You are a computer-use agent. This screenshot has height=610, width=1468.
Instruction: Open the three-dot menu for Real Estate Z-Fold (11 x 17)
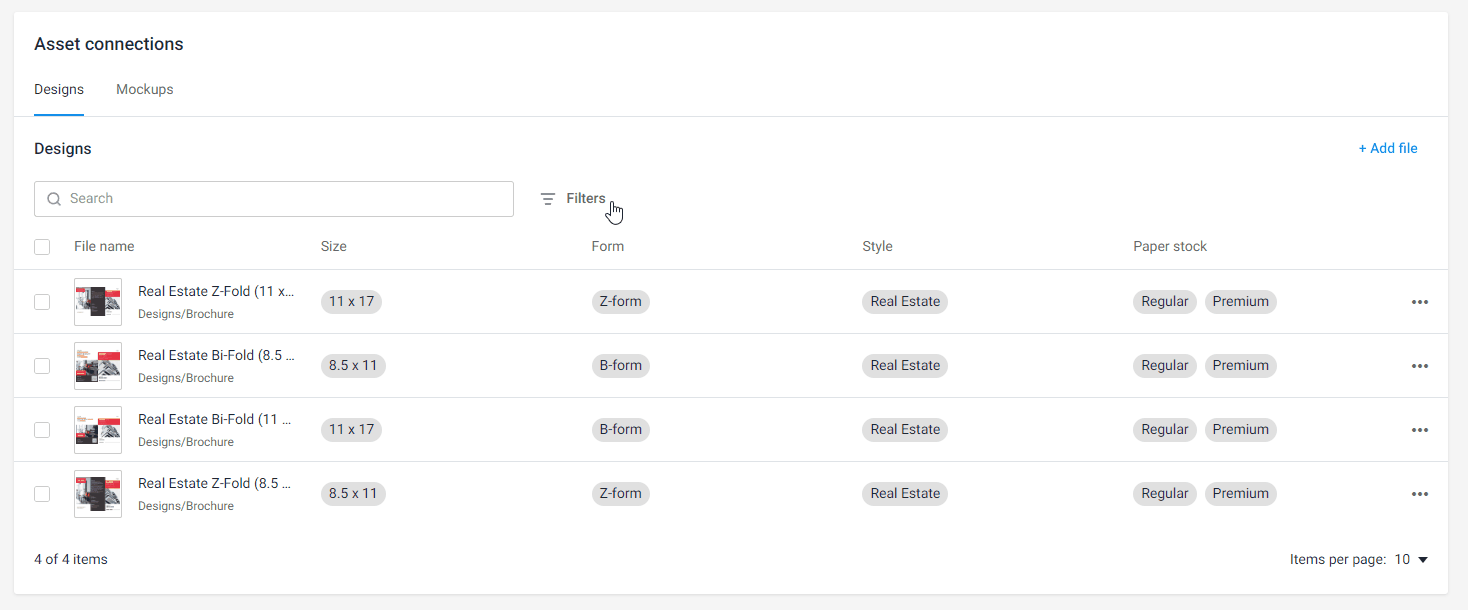(1420, 301)
